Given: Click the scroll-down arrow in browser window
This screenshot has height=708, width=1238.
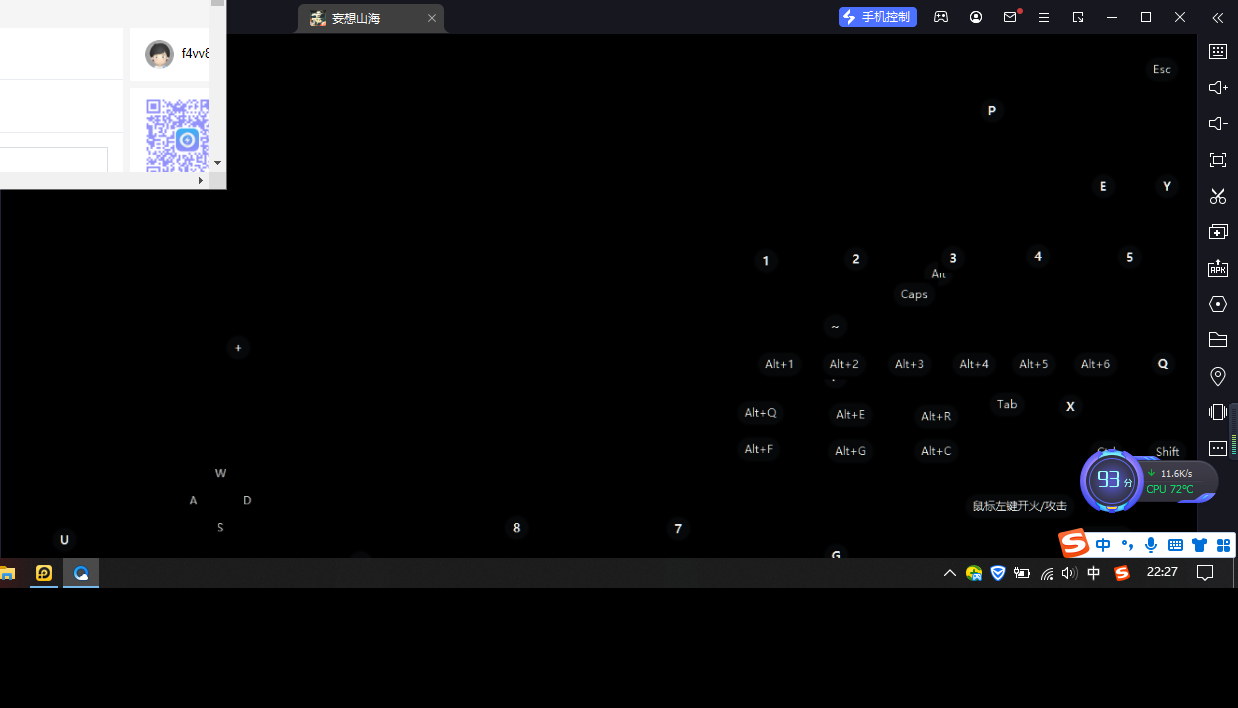Looking at the screenshot, I should click(x=217, y=163).
